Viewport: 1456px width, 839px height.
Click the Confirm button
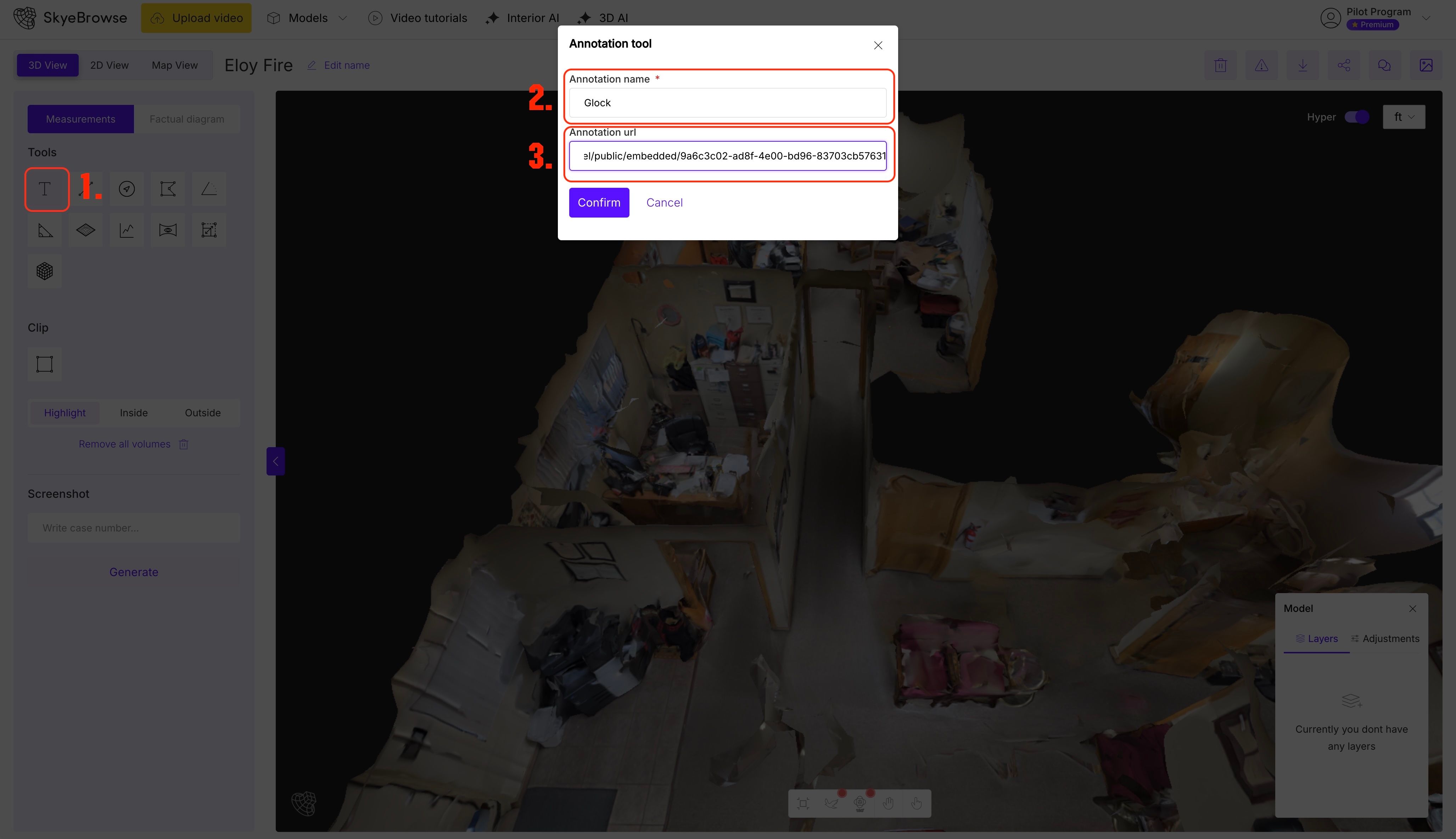[599, 203]
